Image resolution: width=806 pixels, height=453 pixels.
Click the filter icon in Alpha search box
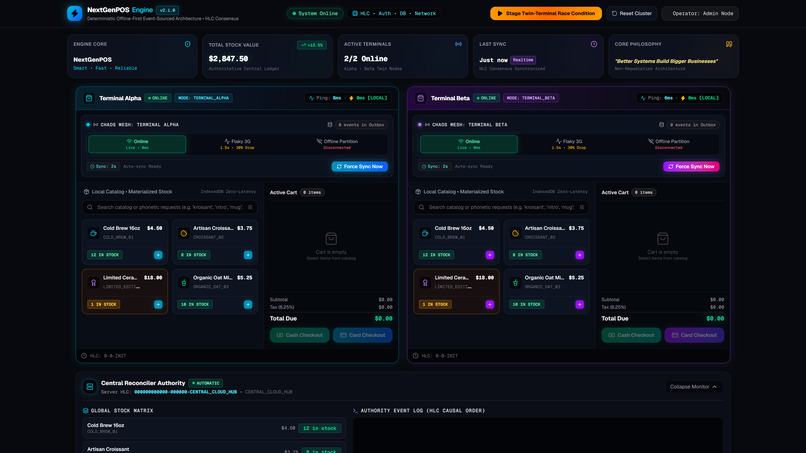250,207
